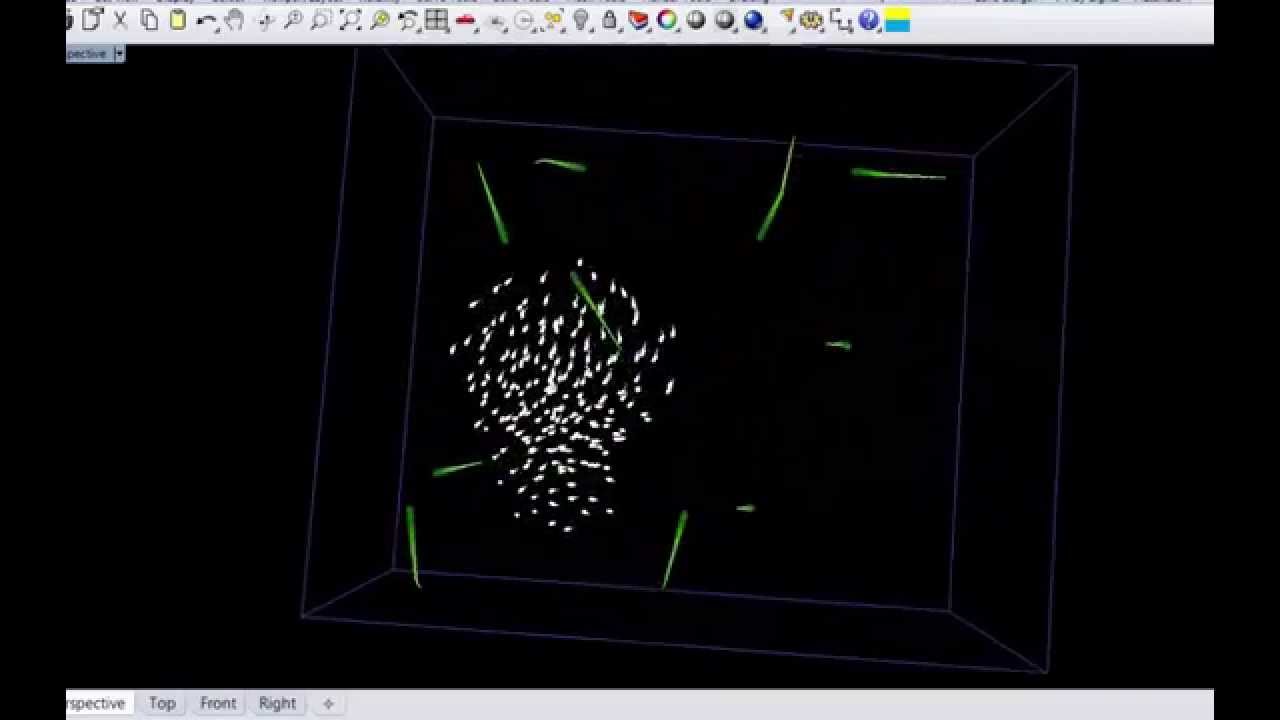Click the Zoom selected green magnifier
Viewport: 1280px width, 720px height.
[380, 19]
